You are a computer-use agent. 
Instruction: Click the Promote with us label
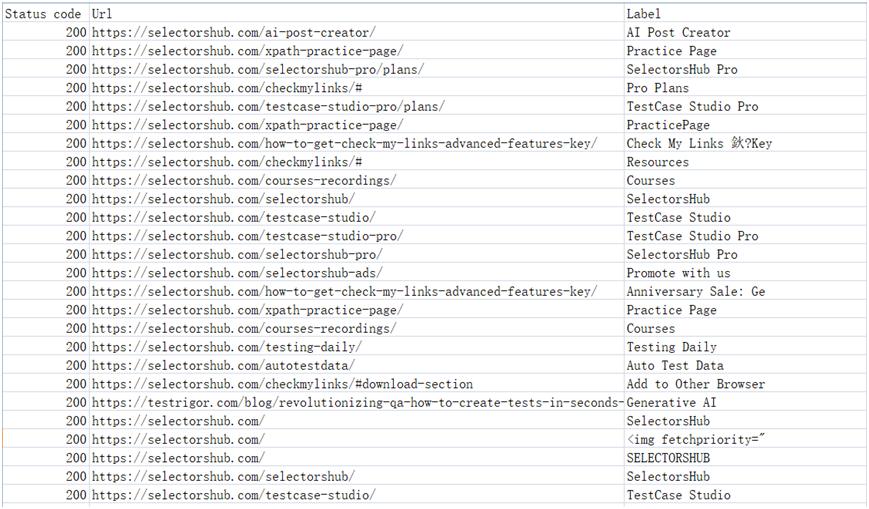(678, 273)
